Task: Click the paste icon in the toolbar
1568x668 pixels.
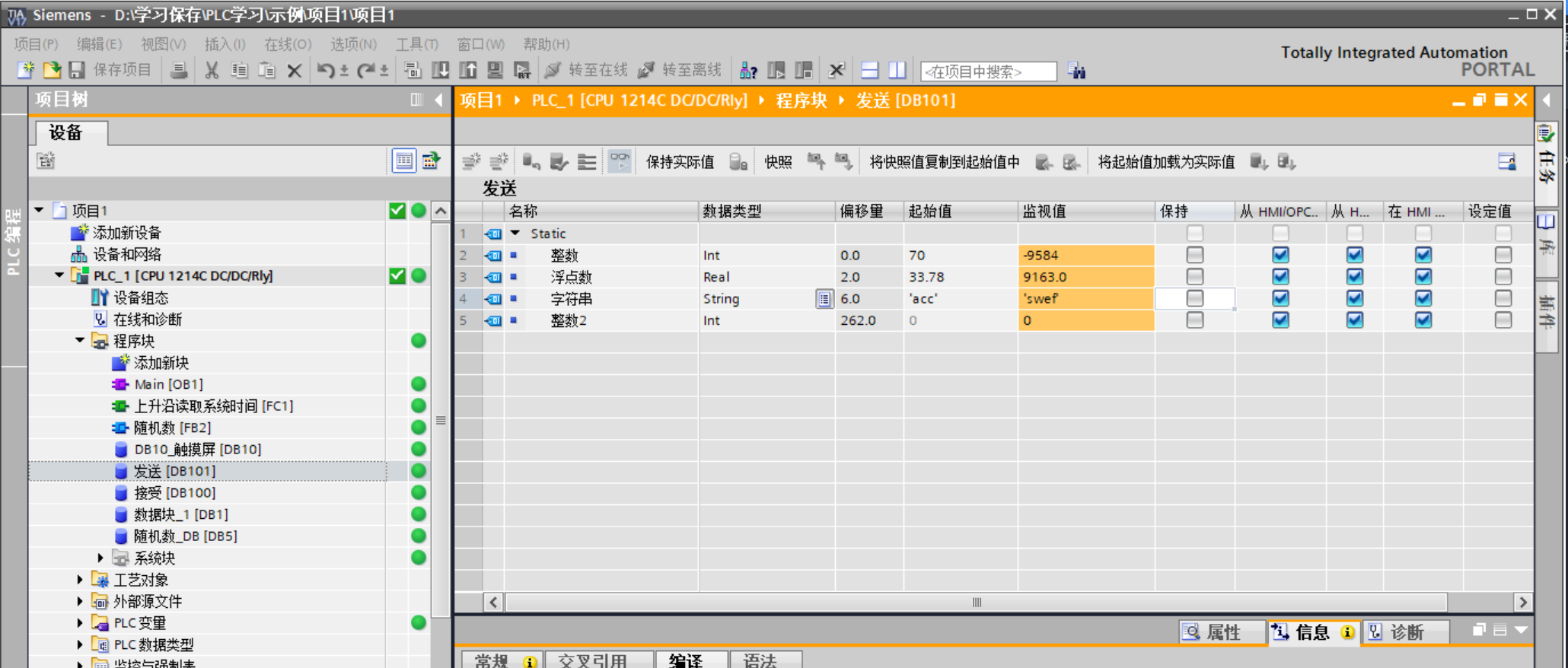Action: pos(266,70)
